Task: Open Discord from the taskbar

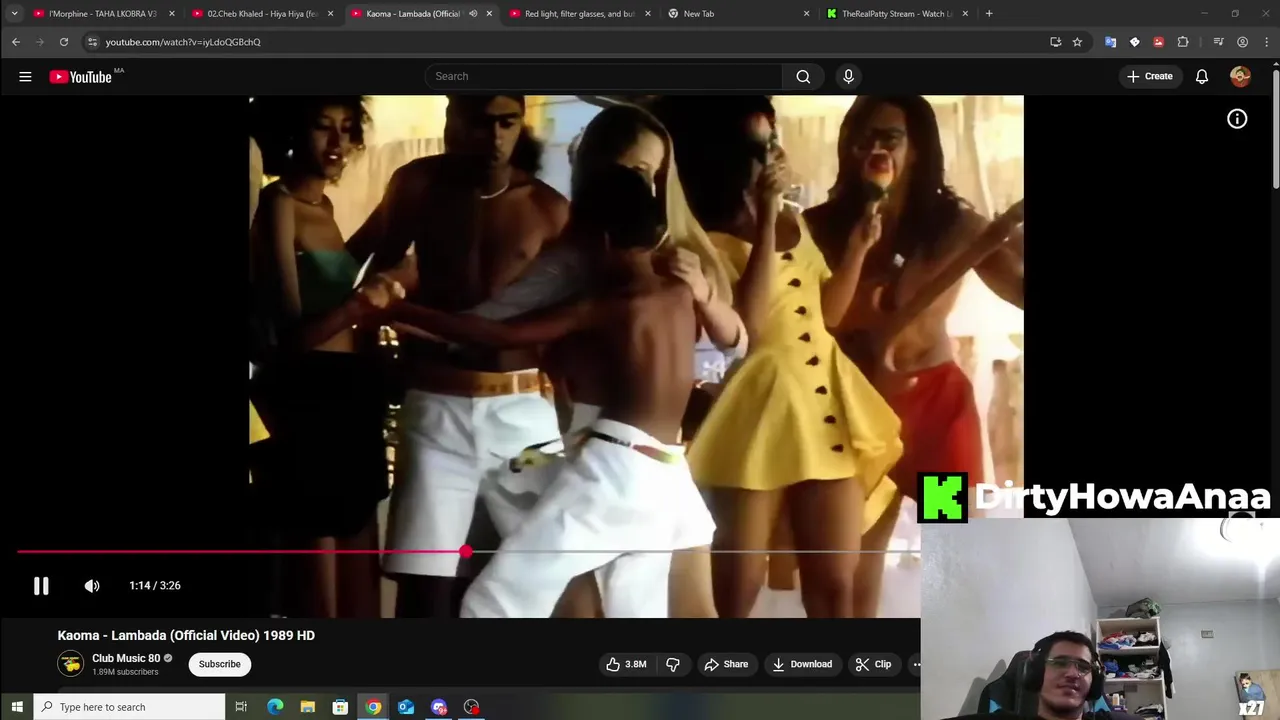Action: click(439, 707)
